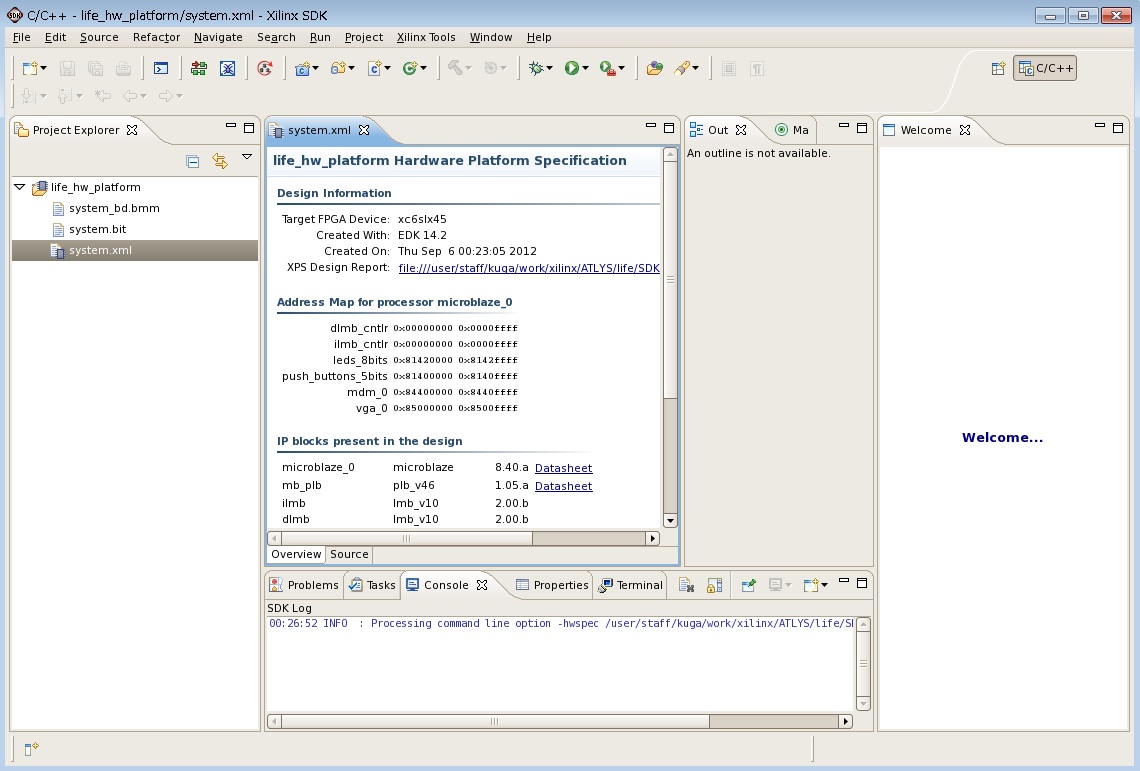Launch the shell console toolbar icon
The height and width of the screenshot is (771, 1140).
[161, 68]
